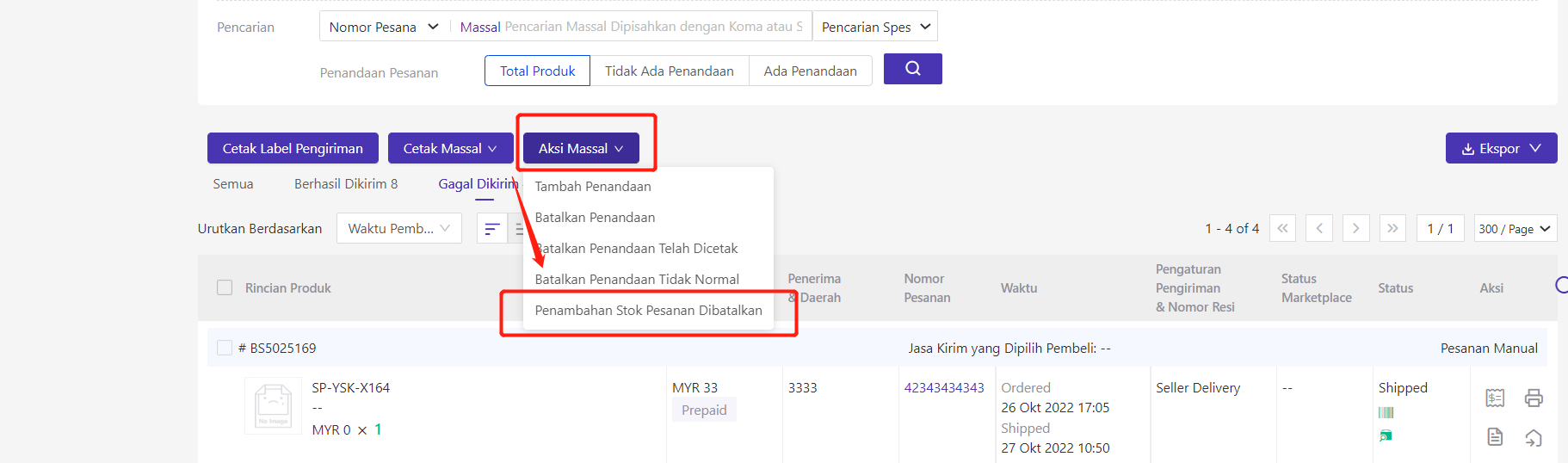
Task: Select the descending sort order icon
Action: pyautogui.click(x=492, y=228)
